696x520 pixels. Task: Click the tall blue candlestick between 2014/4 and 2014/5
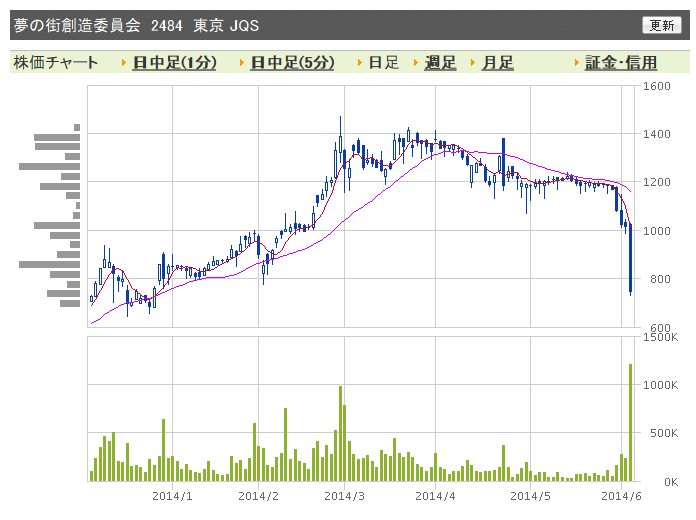(503, 162)
